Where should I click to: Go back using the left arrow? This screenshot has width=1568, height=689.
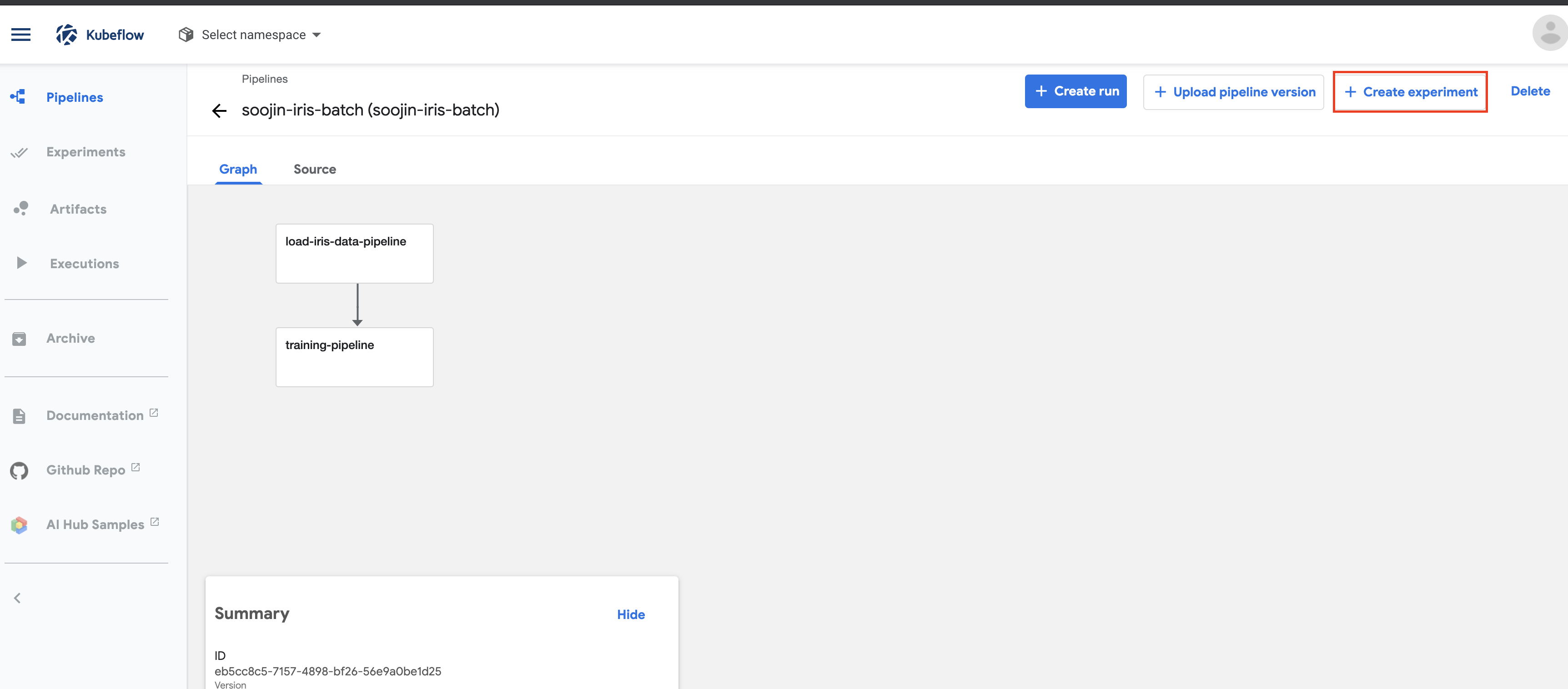pos(219,111)
